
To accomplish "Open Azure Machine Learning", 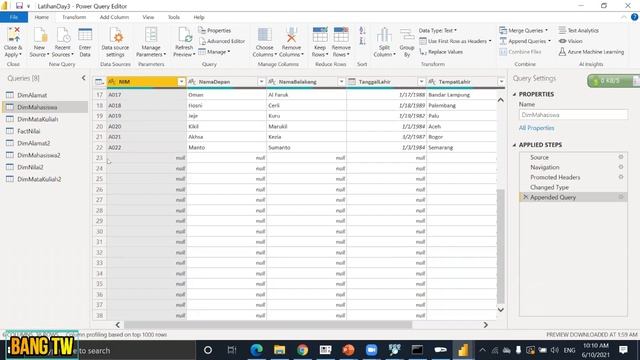I will coord(591,52).
